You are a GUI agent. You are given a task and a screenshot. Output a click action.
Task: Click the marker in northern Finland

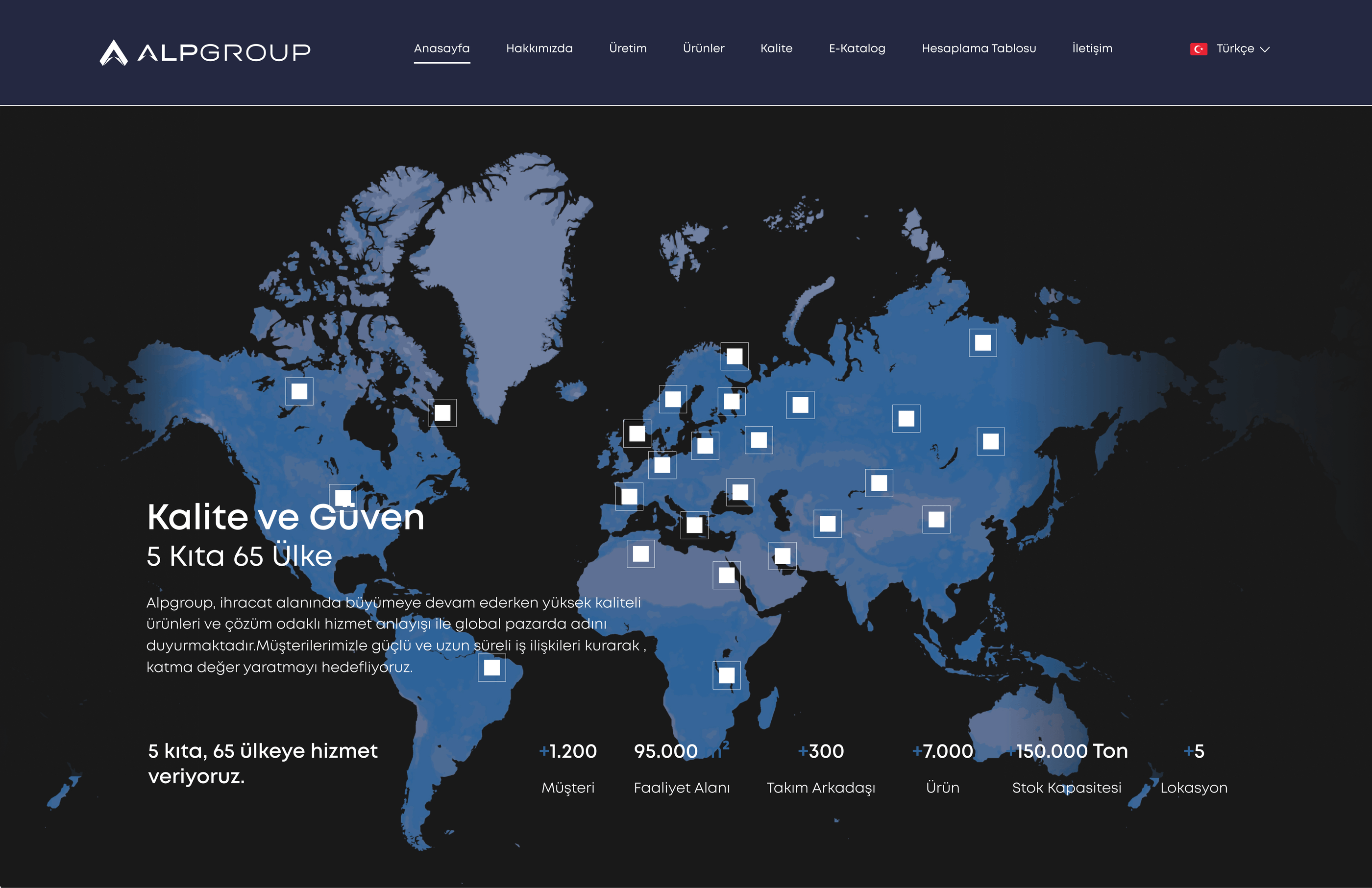735,356
